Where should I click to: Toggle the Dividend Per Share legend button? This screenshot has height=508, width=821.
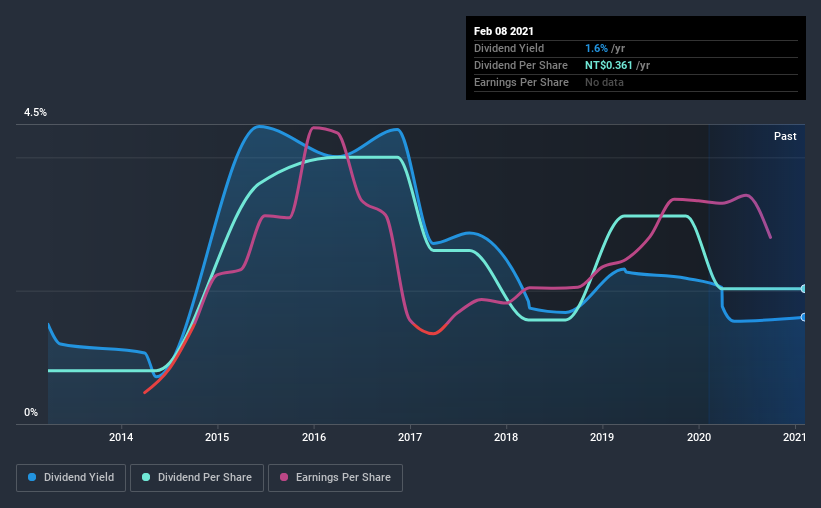click(197, 478)
